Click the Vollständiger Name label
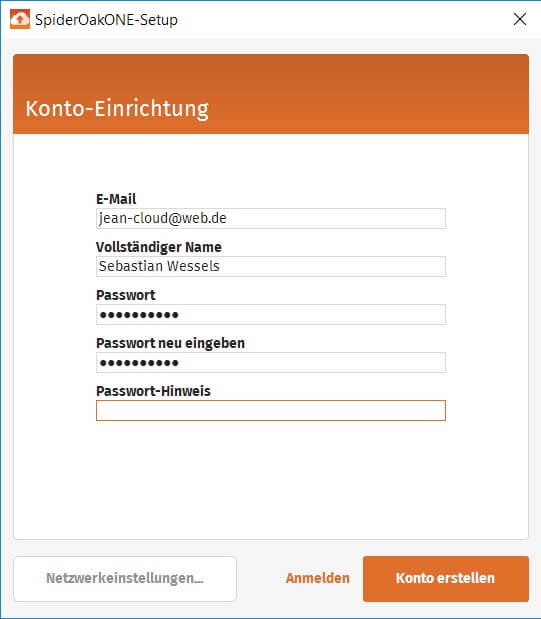 pos(159,247)
